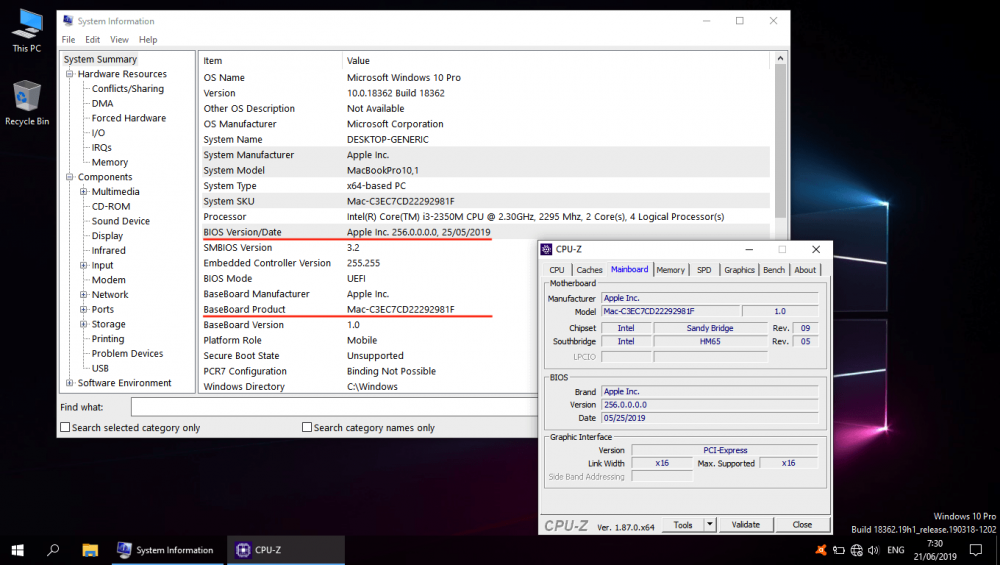Image resolution: width=1000 pixels, height=565 pixels.
Task: Select the BaseBoard Product row
Action: coord(369,309)
